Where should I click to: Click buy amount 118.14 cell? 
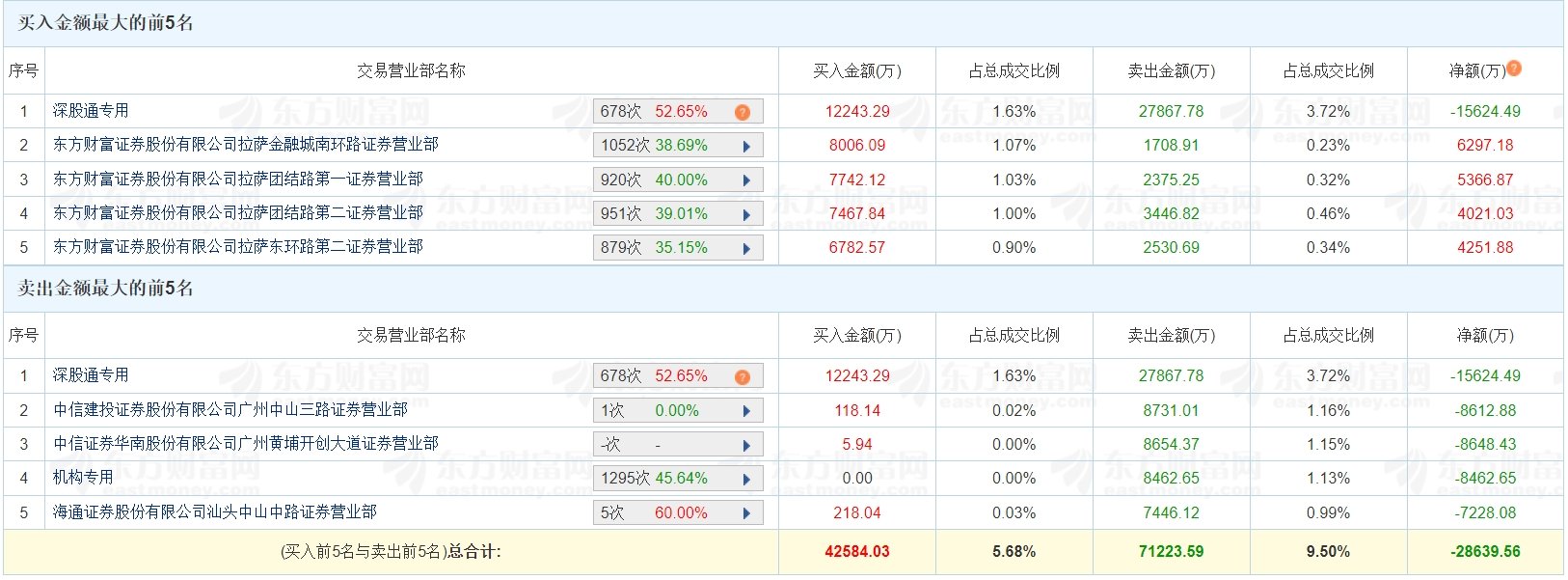pos(857,411)
